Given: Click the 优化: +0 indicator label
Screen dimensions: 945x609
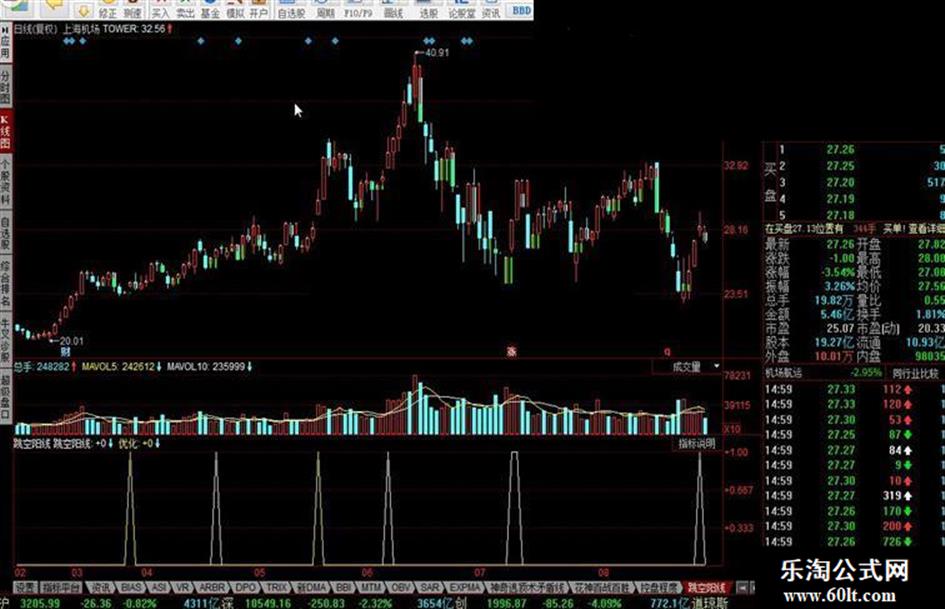Looking at the screenshot, I should click(x=137, y=444).
